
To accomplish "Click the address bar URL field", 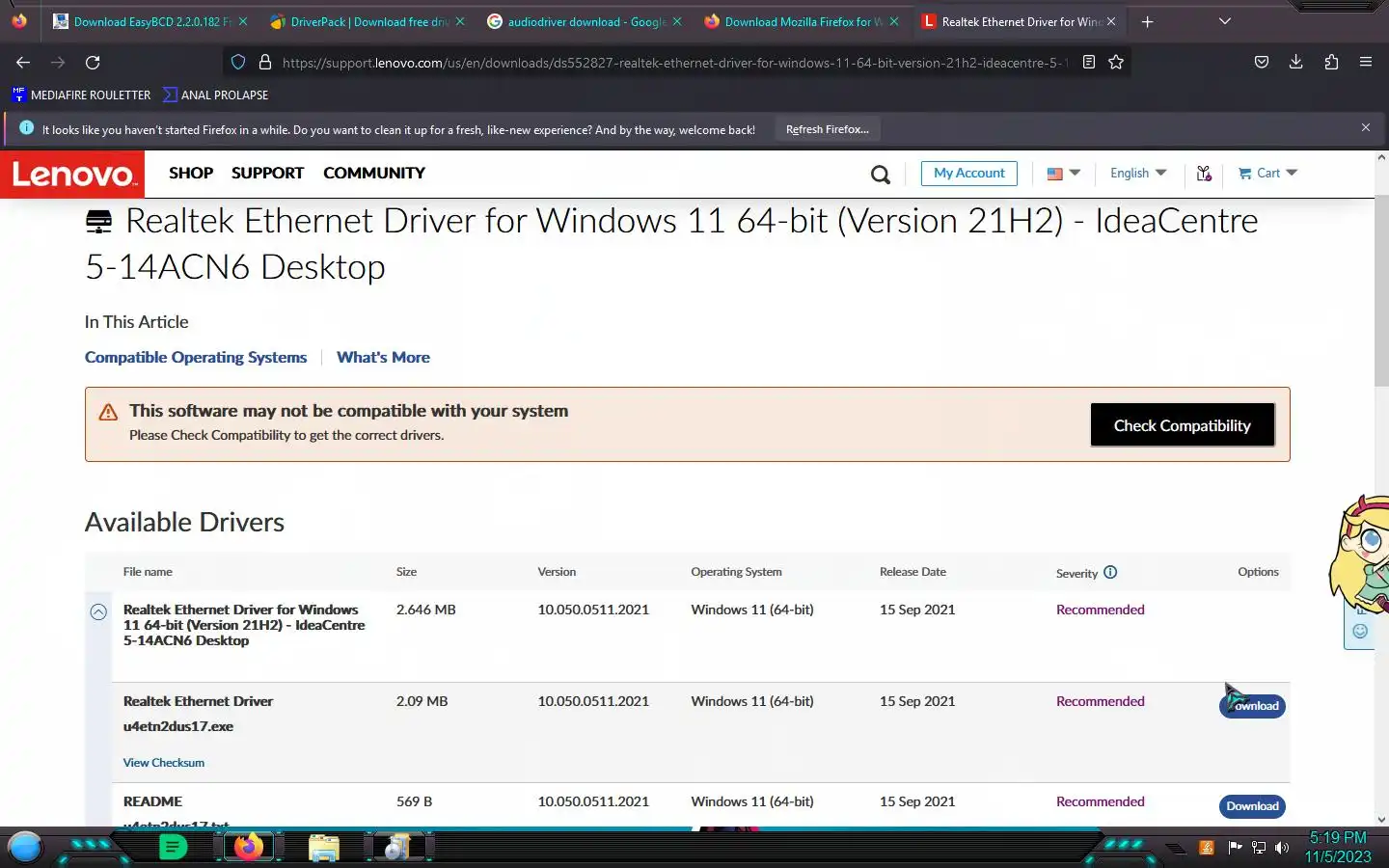I will tap(675, 63).
